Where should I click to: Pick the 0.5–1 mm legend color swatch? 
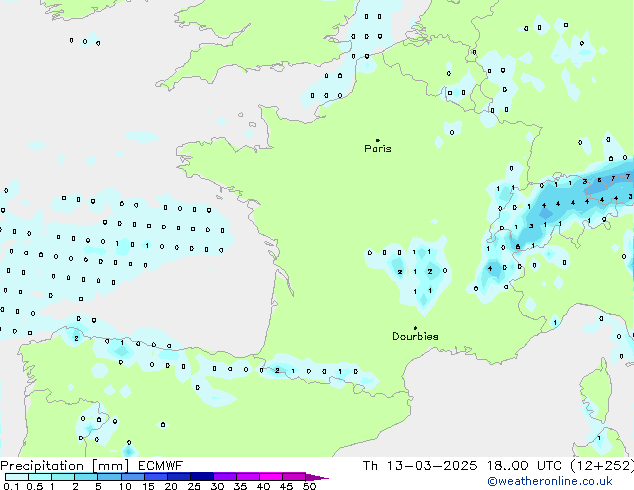(40, 477)
